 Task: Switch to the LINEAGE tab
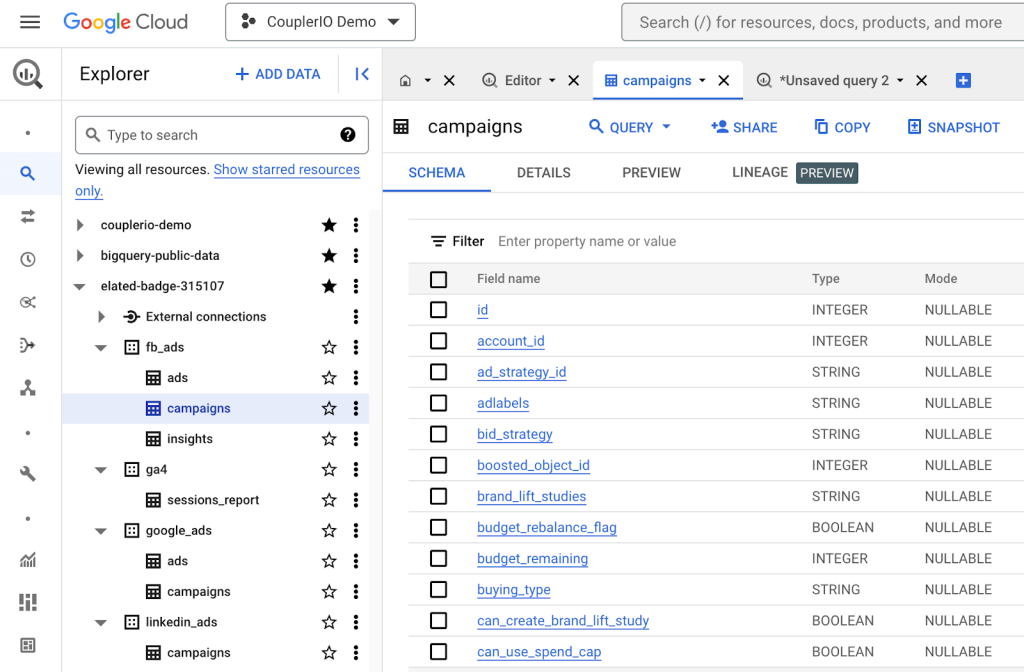(760, 172)
